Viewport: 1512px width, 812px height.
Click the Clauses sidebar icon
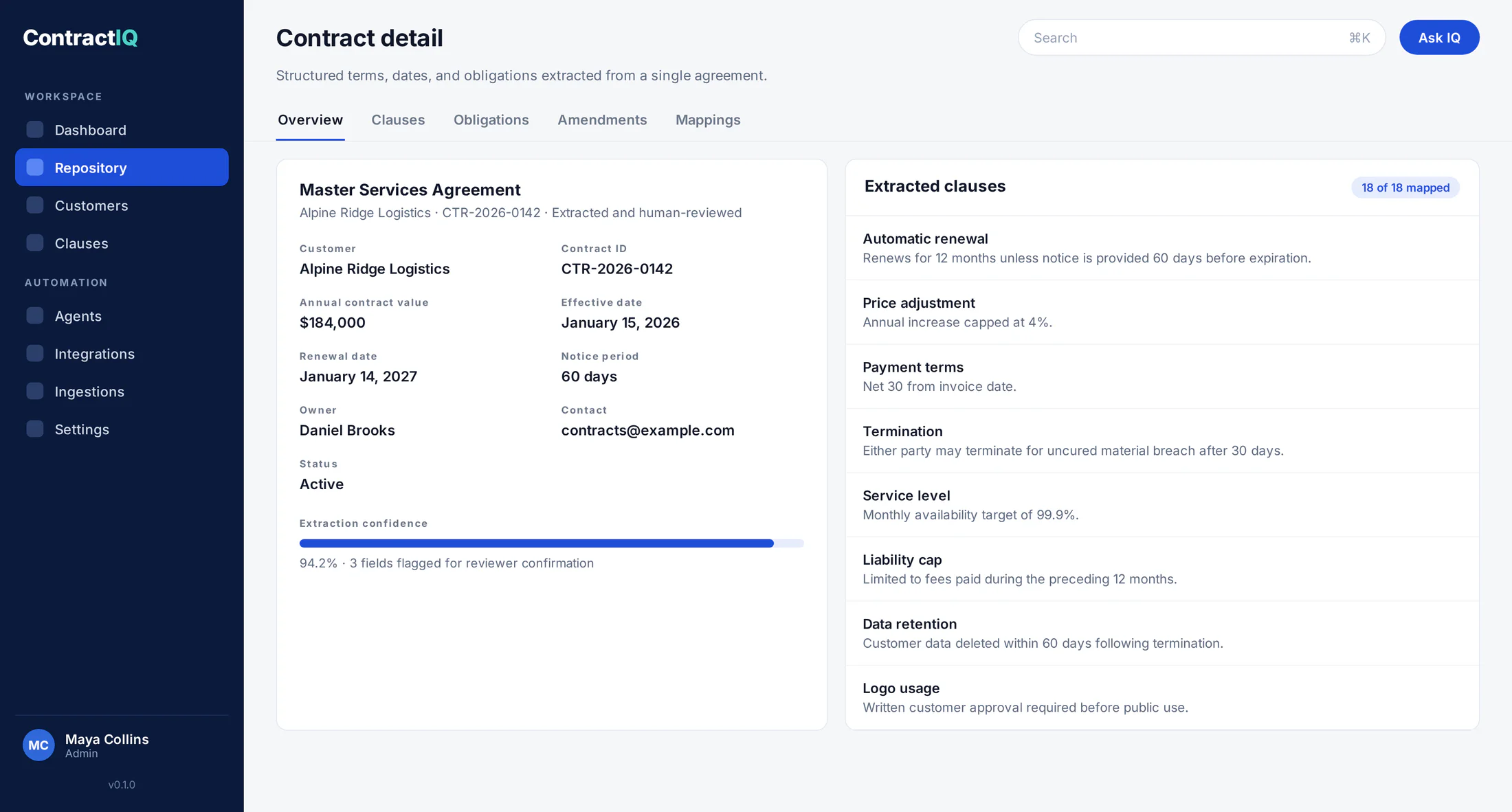click(35, 243)
